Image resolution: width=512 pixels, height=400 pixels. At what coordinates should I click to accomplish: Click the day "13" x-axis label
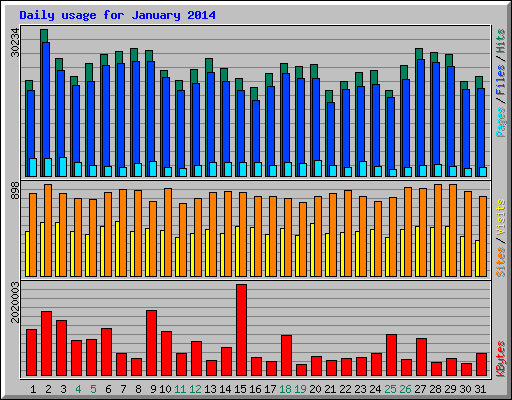tap(210, 389)
